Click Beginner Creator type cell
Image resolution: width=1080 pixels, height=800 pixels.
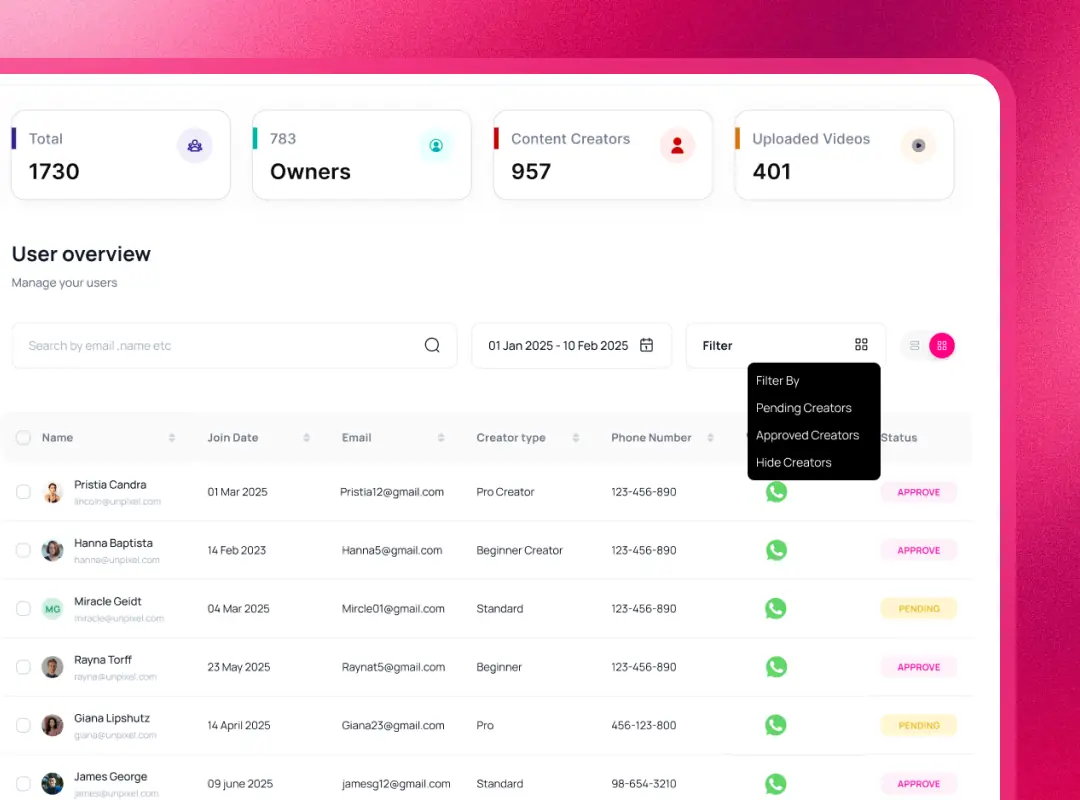[x=519, y=550]
